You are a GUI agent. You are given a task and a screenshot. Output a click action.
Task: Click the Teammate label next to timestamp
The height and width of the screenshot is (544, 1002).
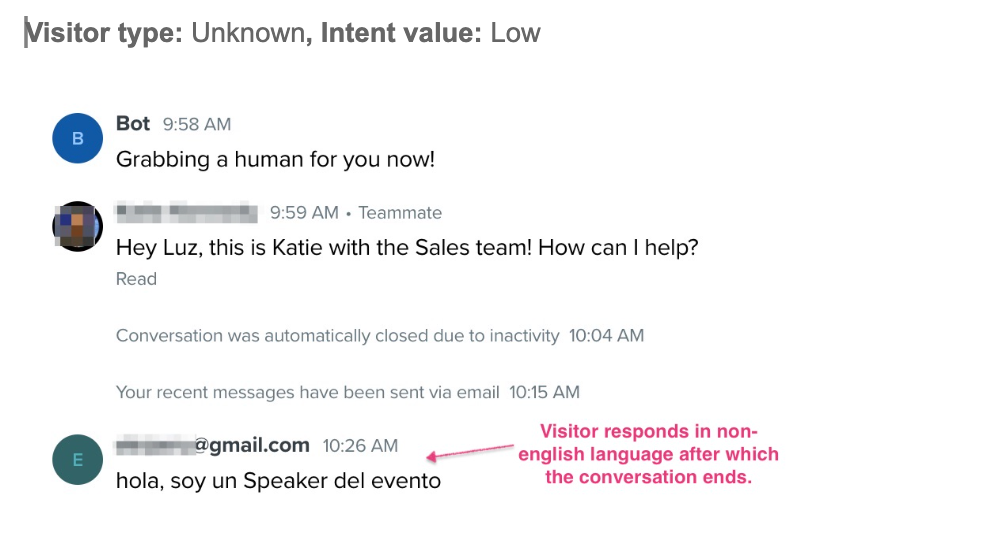pyautogui.click(x=400, y=212)
